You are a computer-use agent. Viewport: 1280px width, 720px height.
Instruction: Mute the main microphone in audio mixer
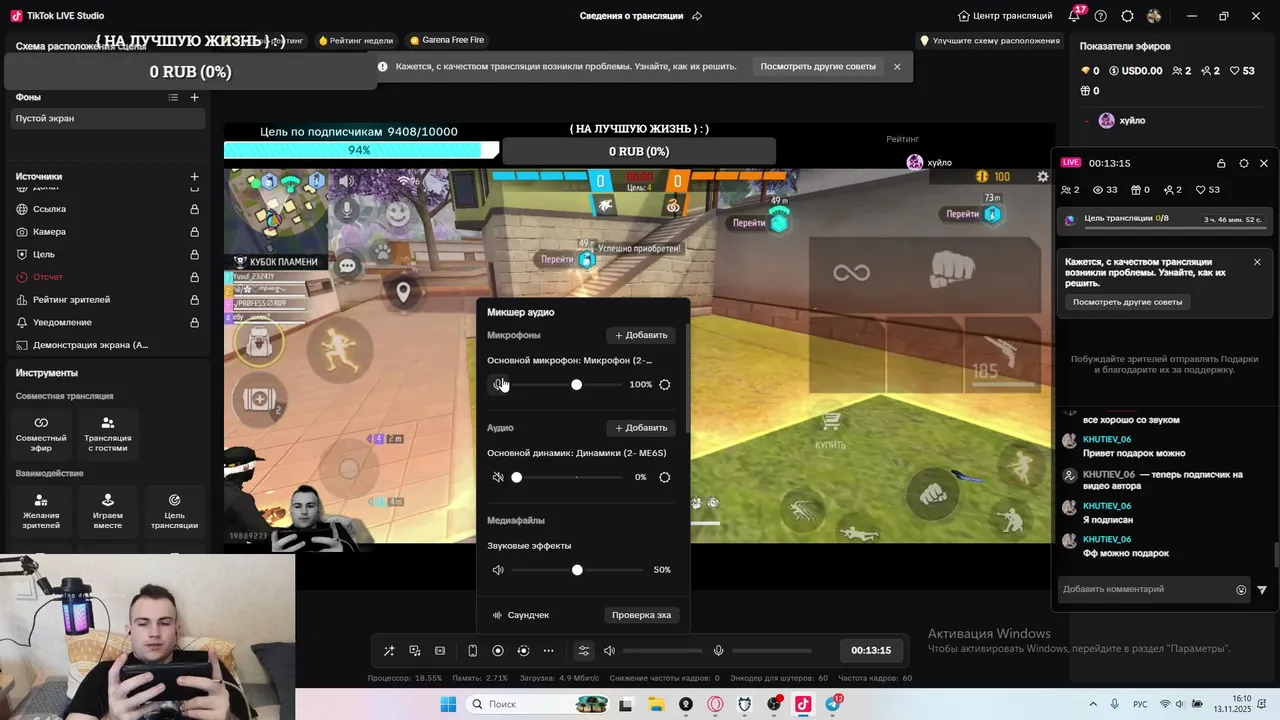coord(498,385)
